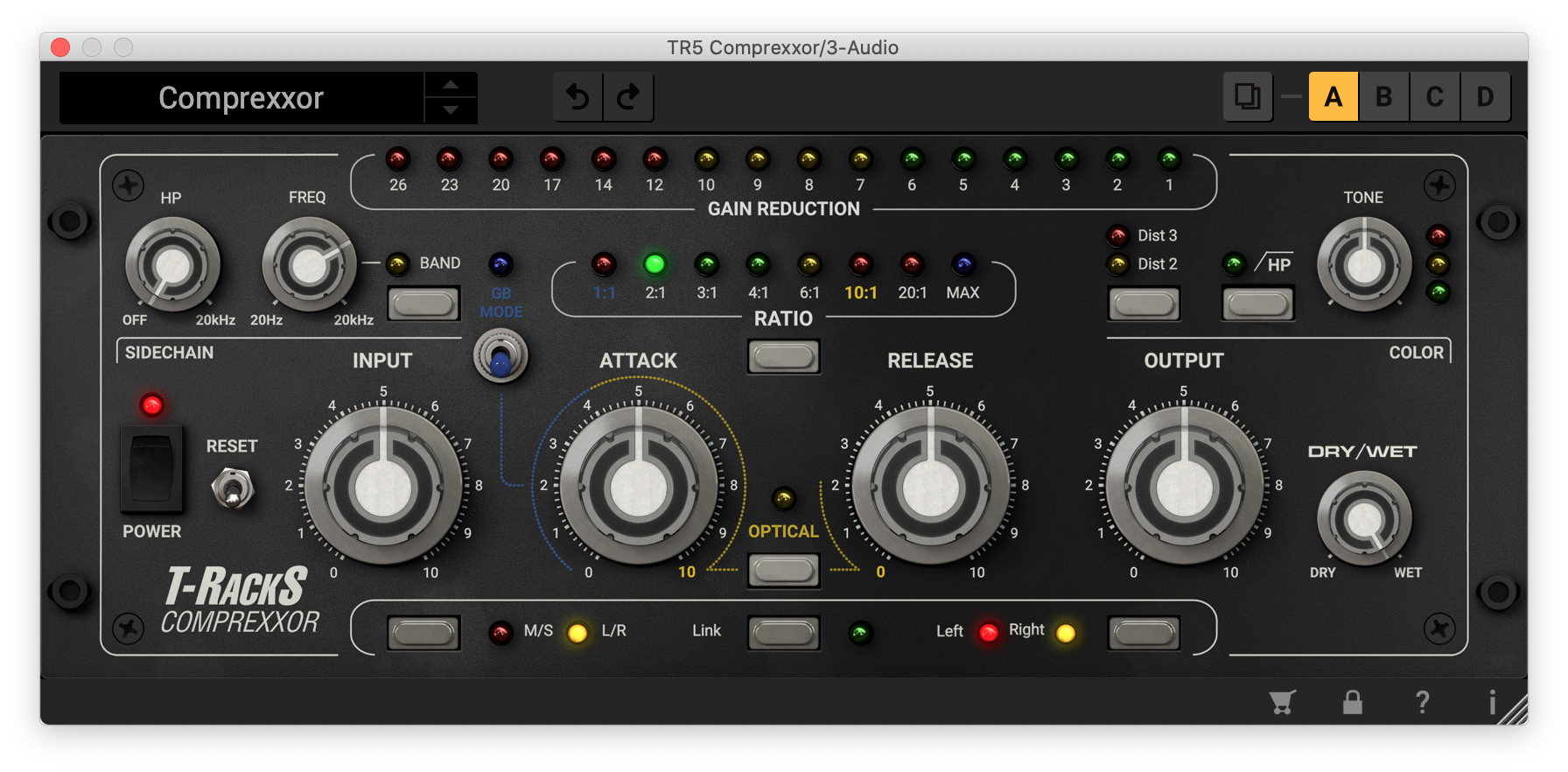
Task: Click the Dist 2 / Dist 3 selector button
Action: click(1144, 304)
